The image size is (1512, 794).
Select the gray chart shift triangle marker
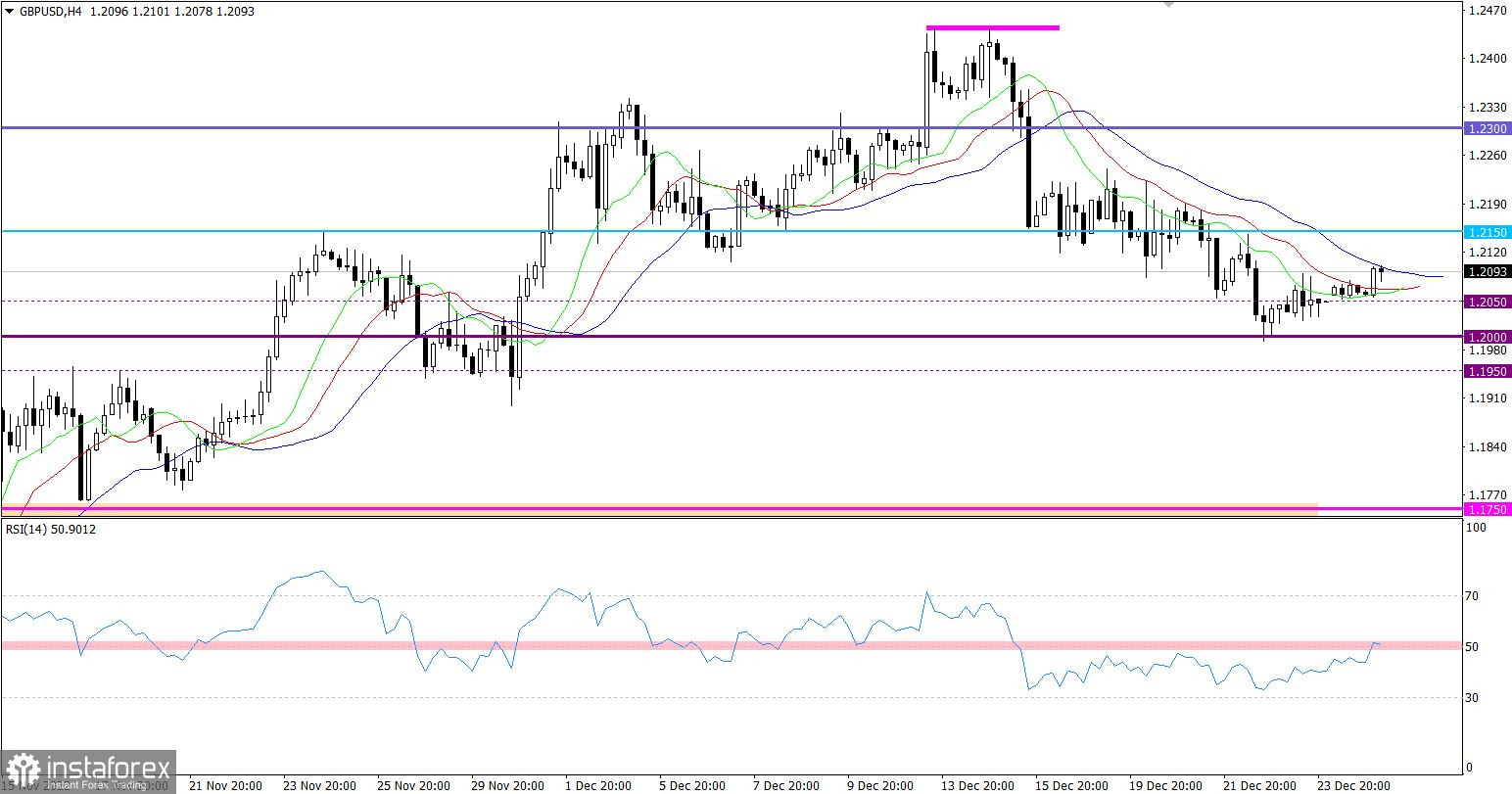1167,5
